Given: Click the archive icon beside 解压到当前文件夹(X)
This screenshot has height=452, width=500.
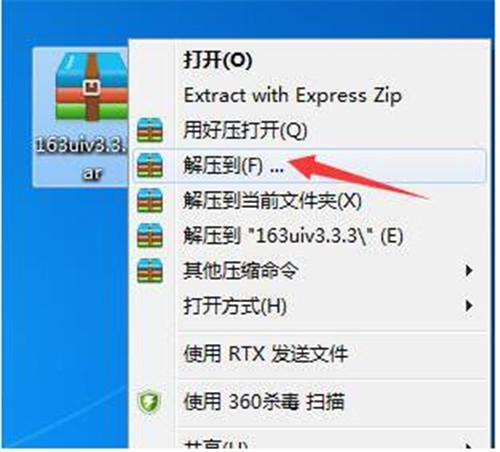Looking at the screenshot, I should (150, 201).
